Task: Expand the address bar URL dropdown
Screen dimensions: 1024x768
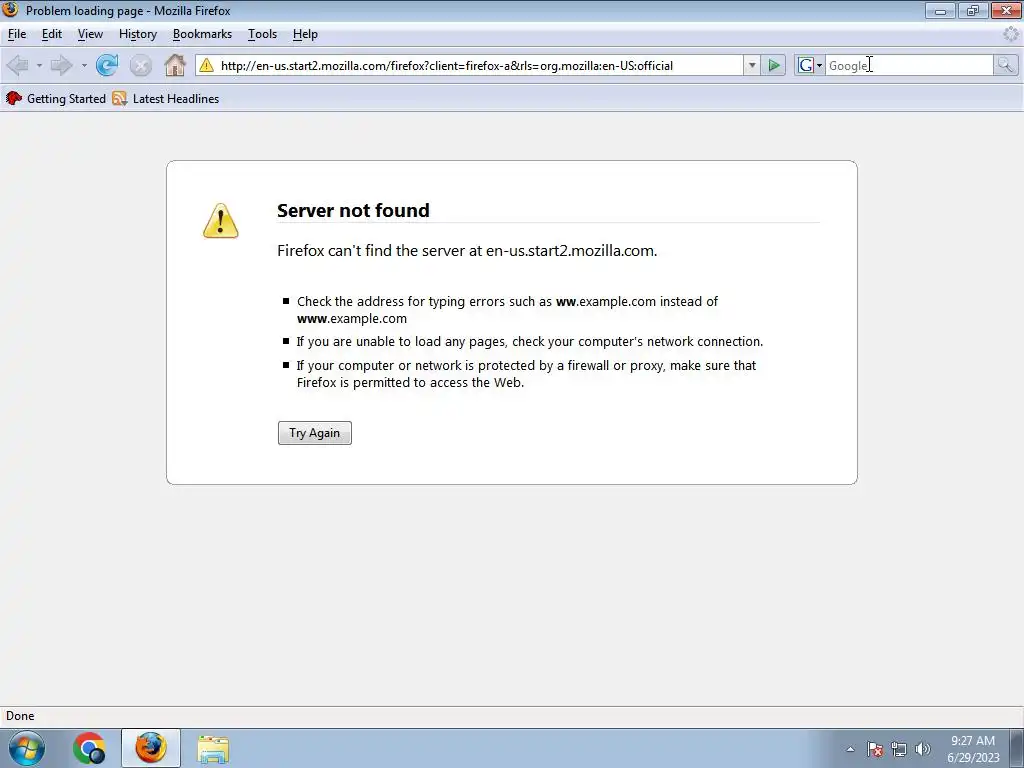Action: tap(752, 65)
